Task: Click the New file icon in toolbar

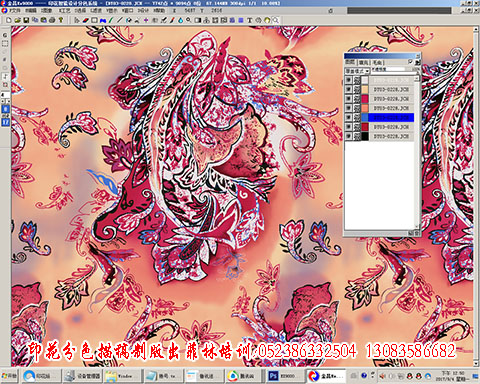Action: tap(9, 20)
